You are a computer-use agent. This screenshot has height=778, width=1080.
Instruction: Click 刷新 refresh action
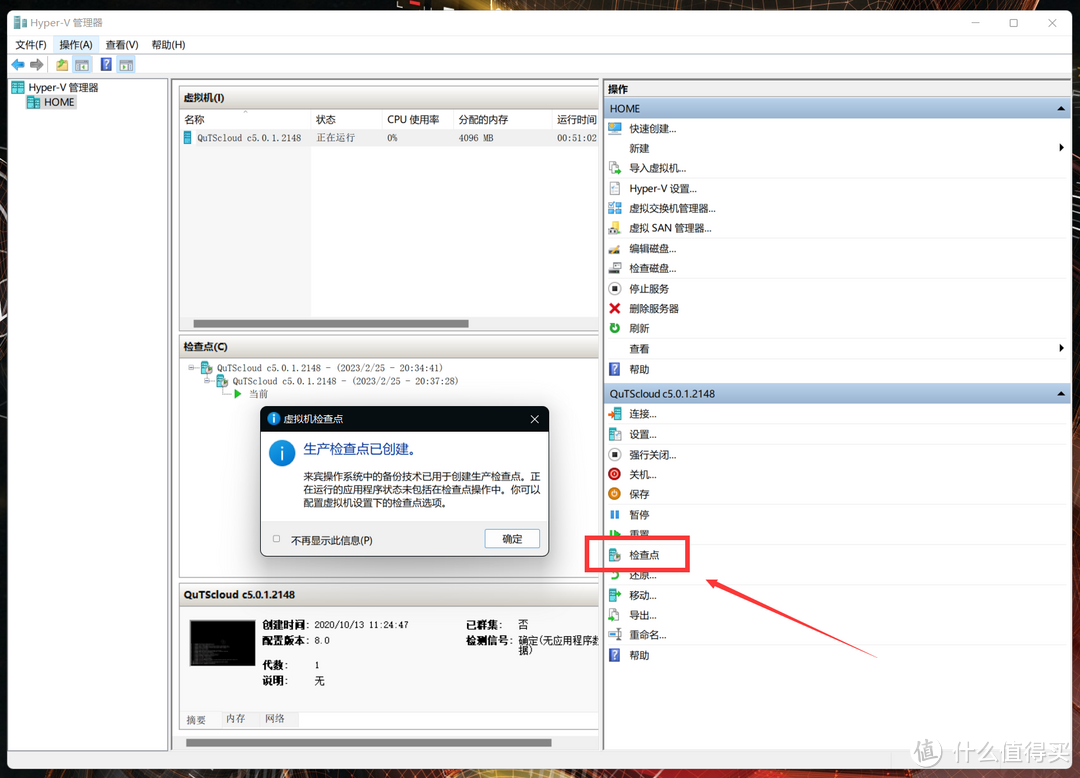pyautogui.click(x=638, y=328)
